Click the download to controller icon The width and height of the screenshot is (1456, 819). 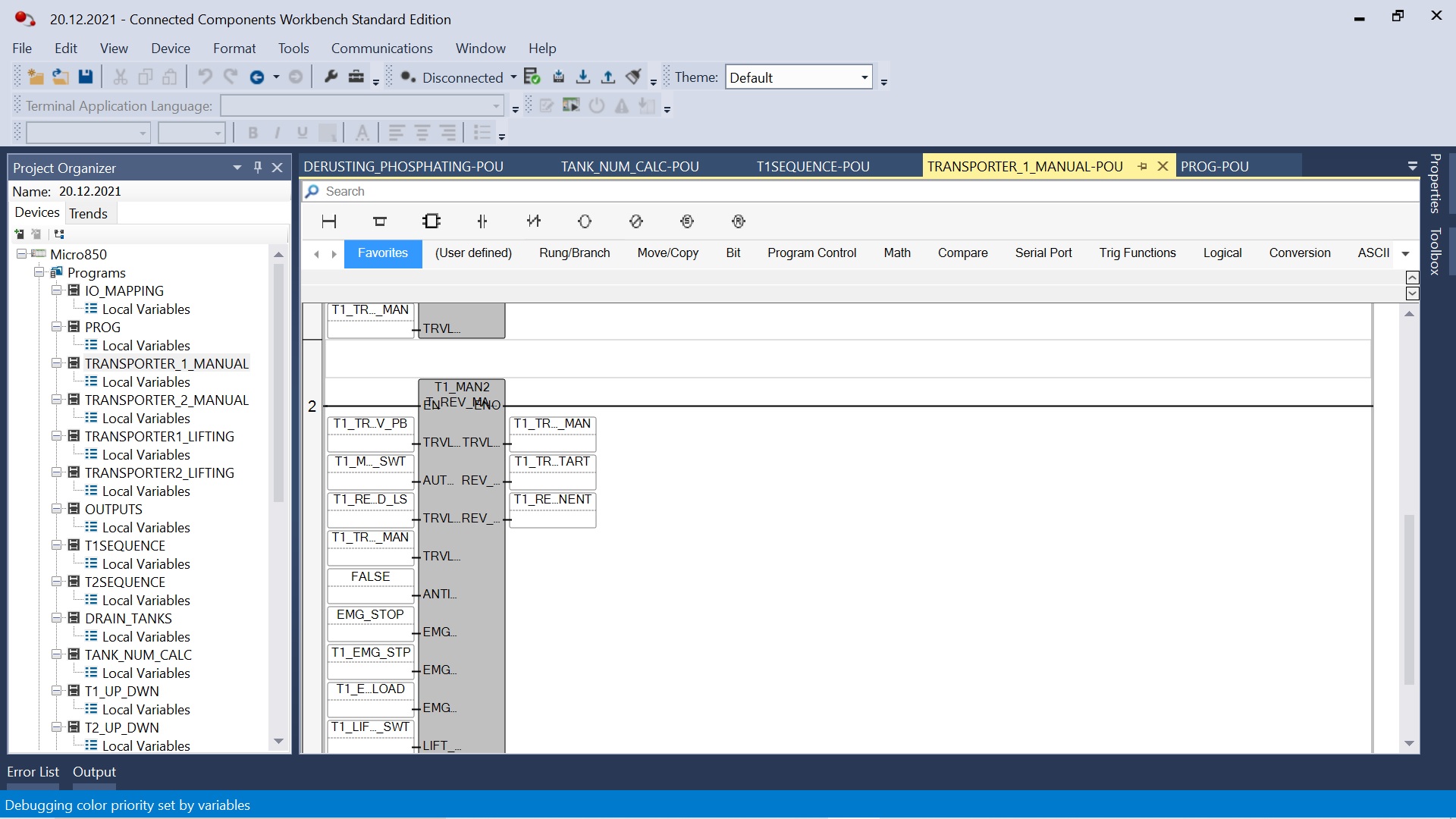583,77
